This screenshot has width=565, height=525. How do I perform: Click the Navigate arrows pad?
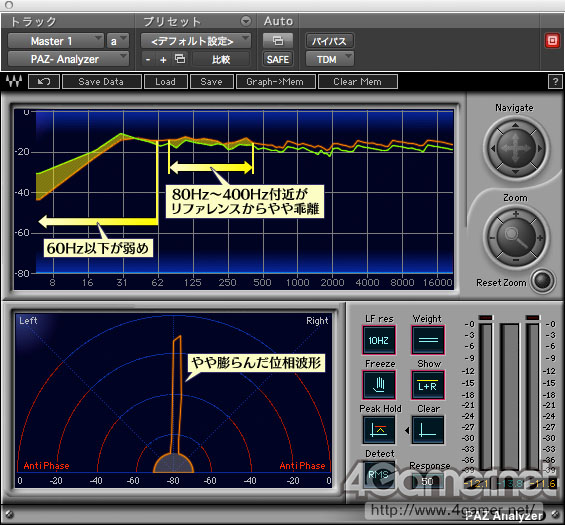pyautogui.click(x=515, y=148)
